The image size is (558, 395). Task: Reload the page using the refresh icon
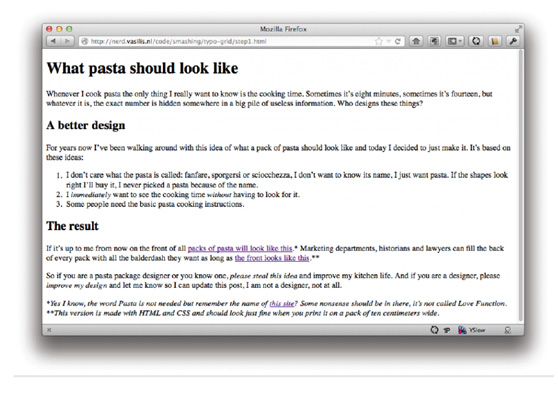398,41
